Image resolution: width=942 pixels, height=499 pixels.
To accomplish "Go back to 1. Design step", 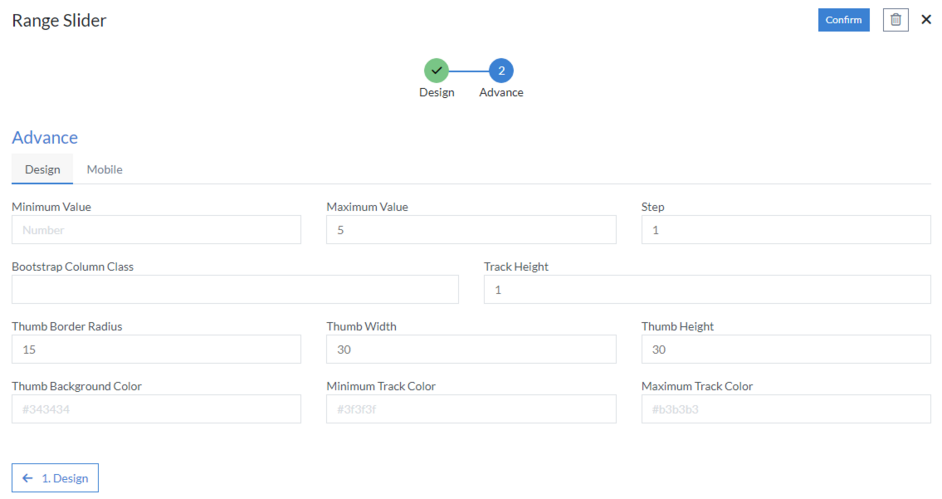I will (x=55, y=478).
